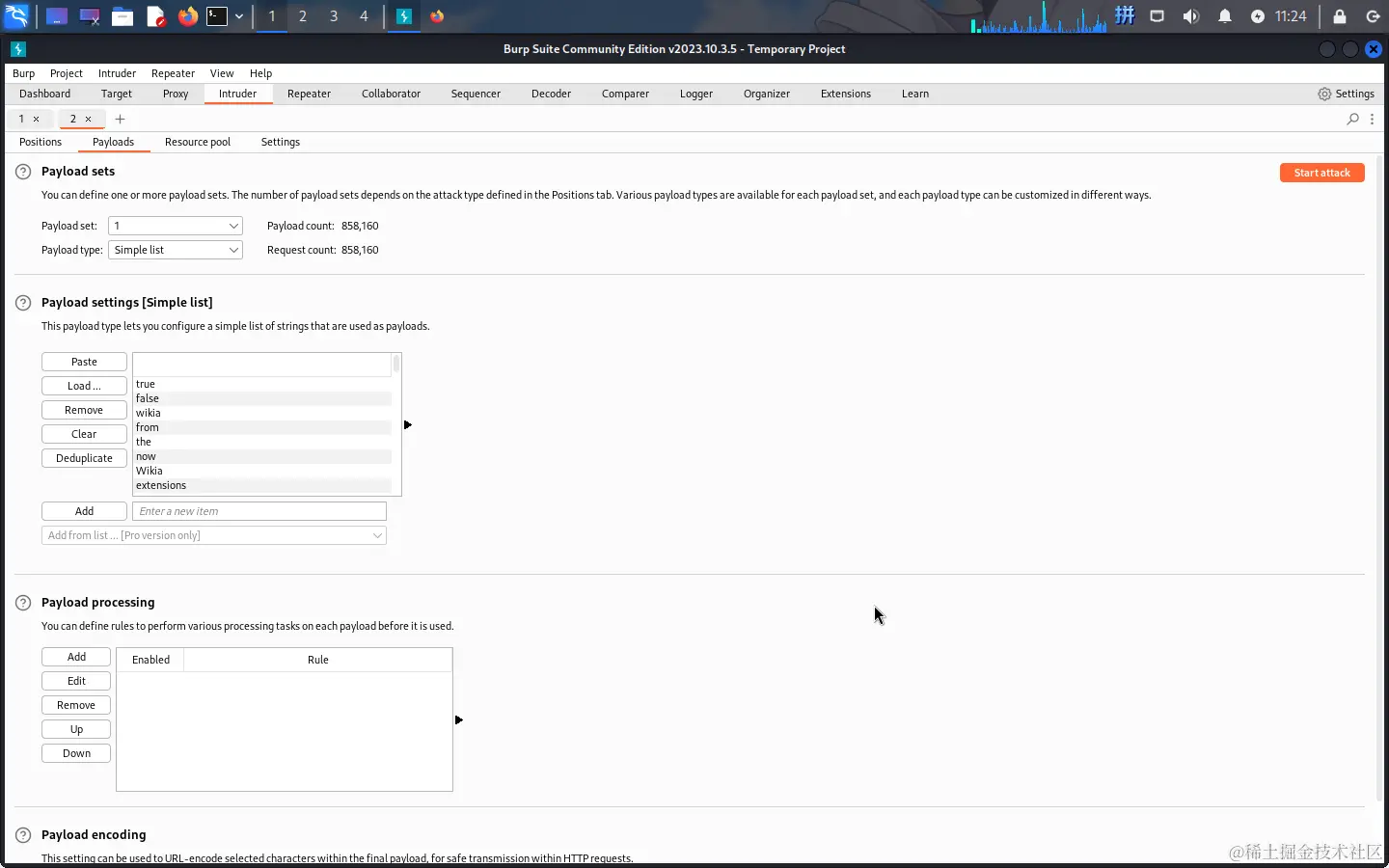Switch to the Firefox window in the taskbar
The width and height of the screenshot is (1389, 868).
click(437, 16)
